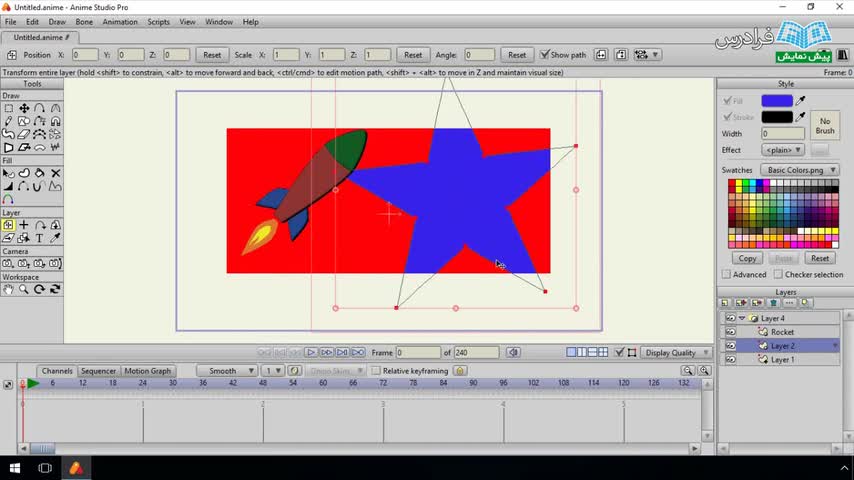Hide Layer 4 group visibility eye
The image size is (854, 480).
coord(730,318)
